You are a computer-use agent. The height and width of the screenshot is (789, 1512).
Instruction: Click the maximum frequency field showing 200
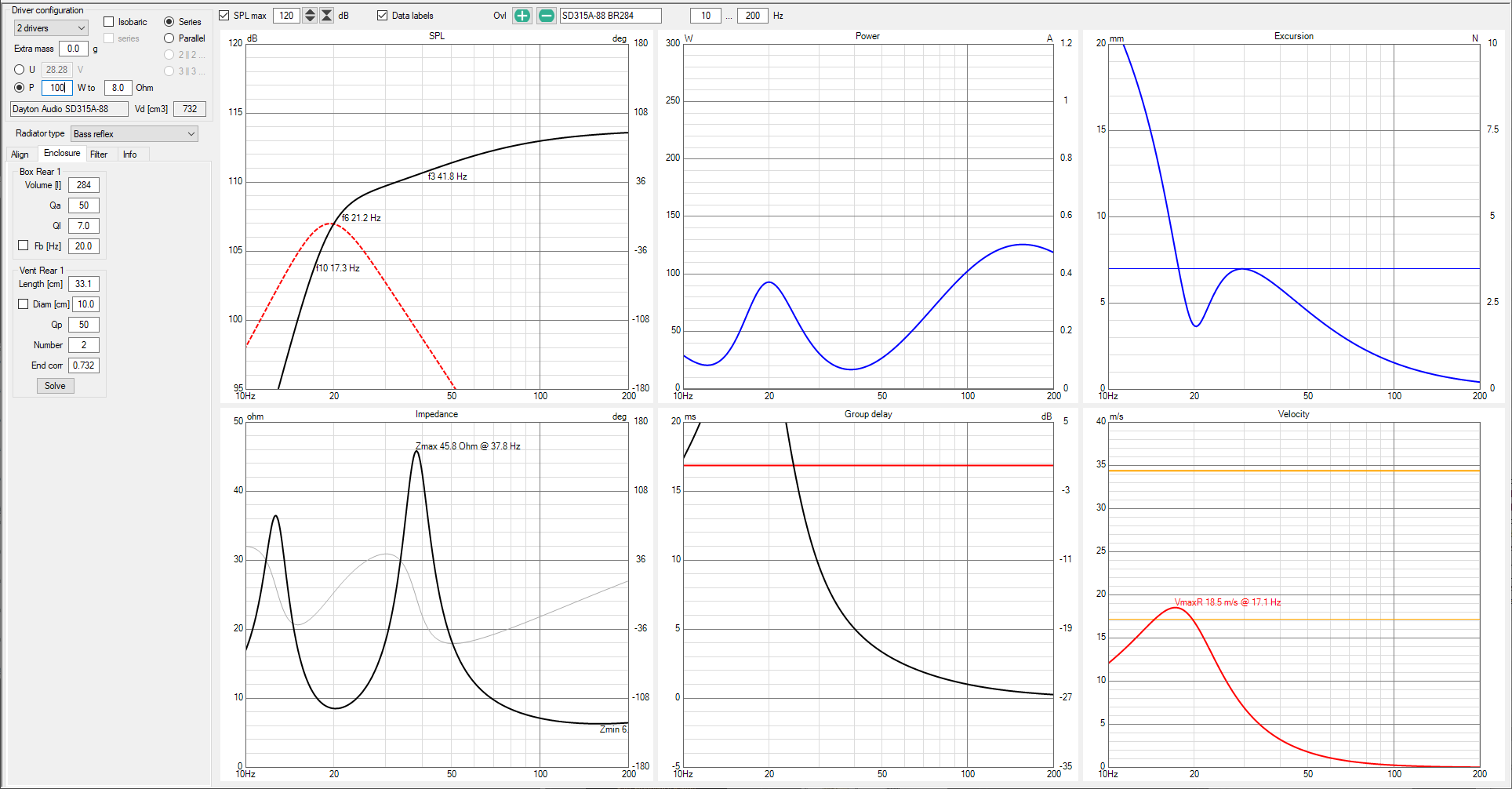pyautogui.click(x=752, y=16)
